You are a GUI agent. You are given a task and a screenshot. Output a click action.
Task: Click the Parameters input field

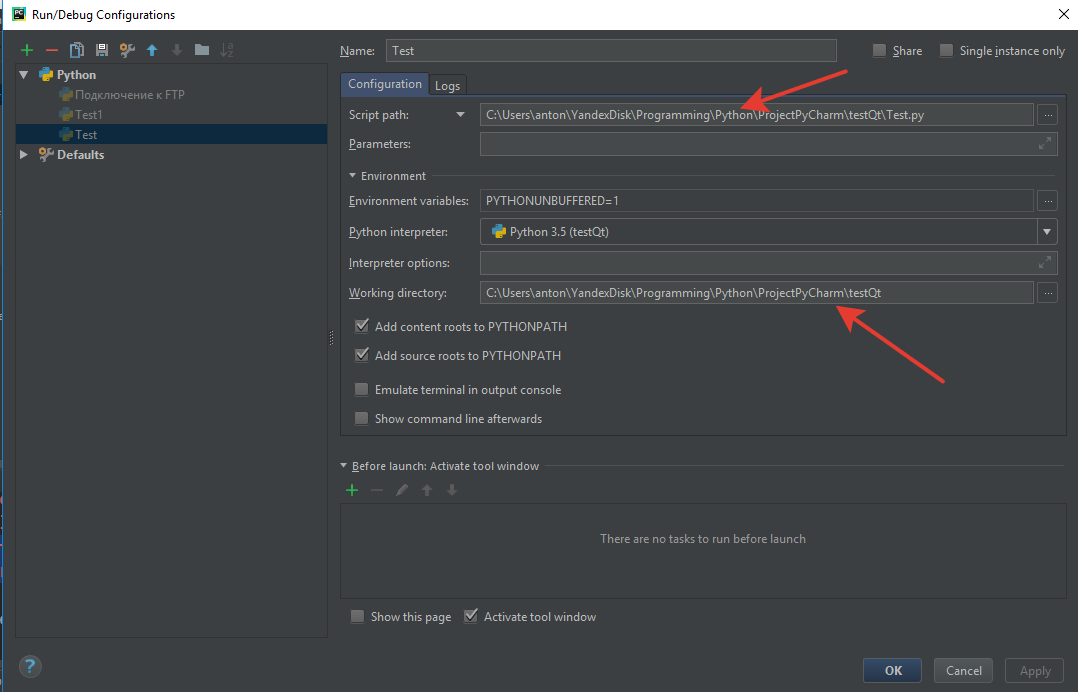(768, 144)
